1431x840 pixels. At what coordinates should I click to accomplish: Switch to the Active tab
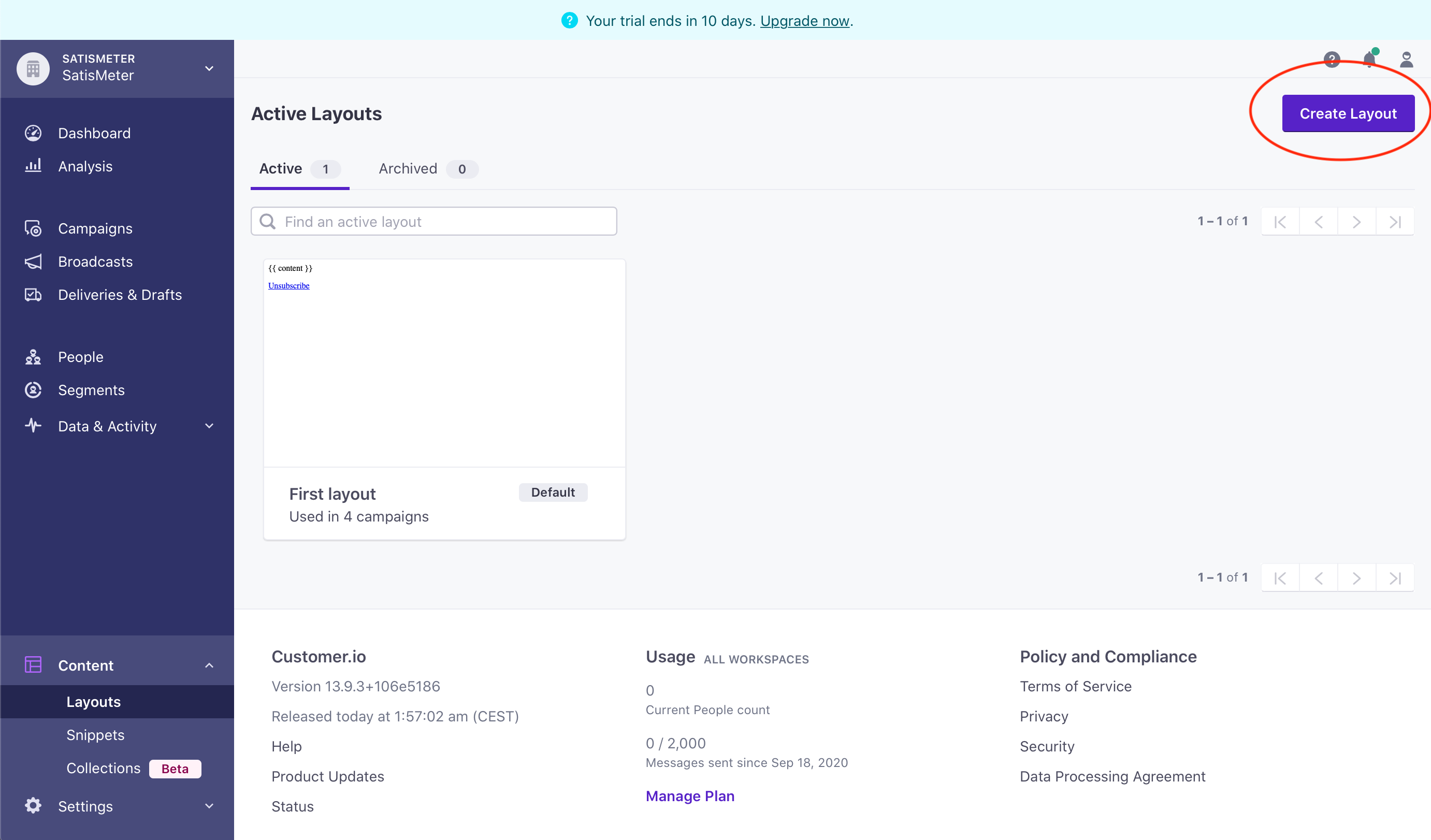(300, 169)
